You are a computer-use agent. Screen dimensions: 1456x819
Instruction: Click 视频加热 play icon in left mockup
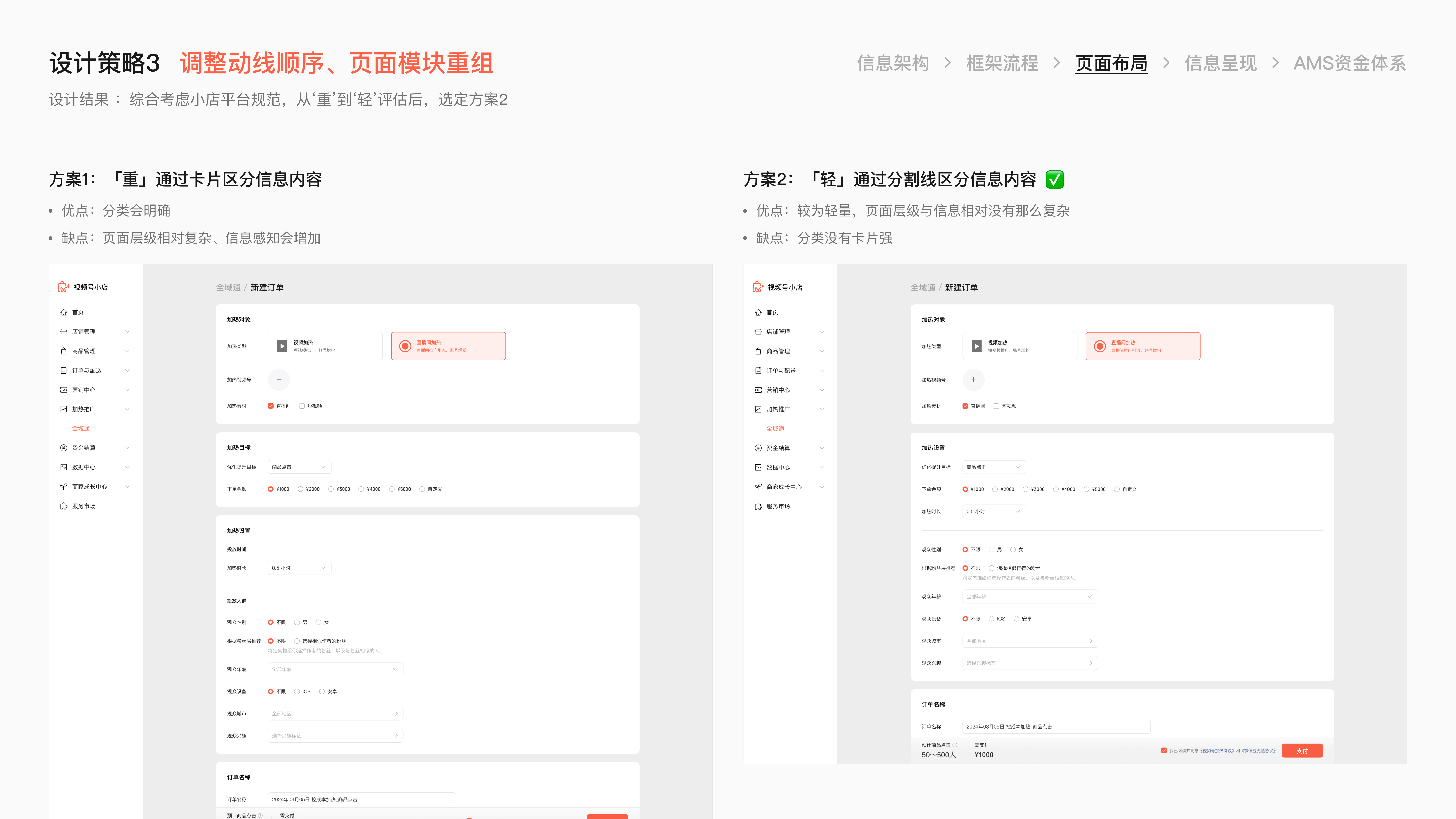point(282,346)
